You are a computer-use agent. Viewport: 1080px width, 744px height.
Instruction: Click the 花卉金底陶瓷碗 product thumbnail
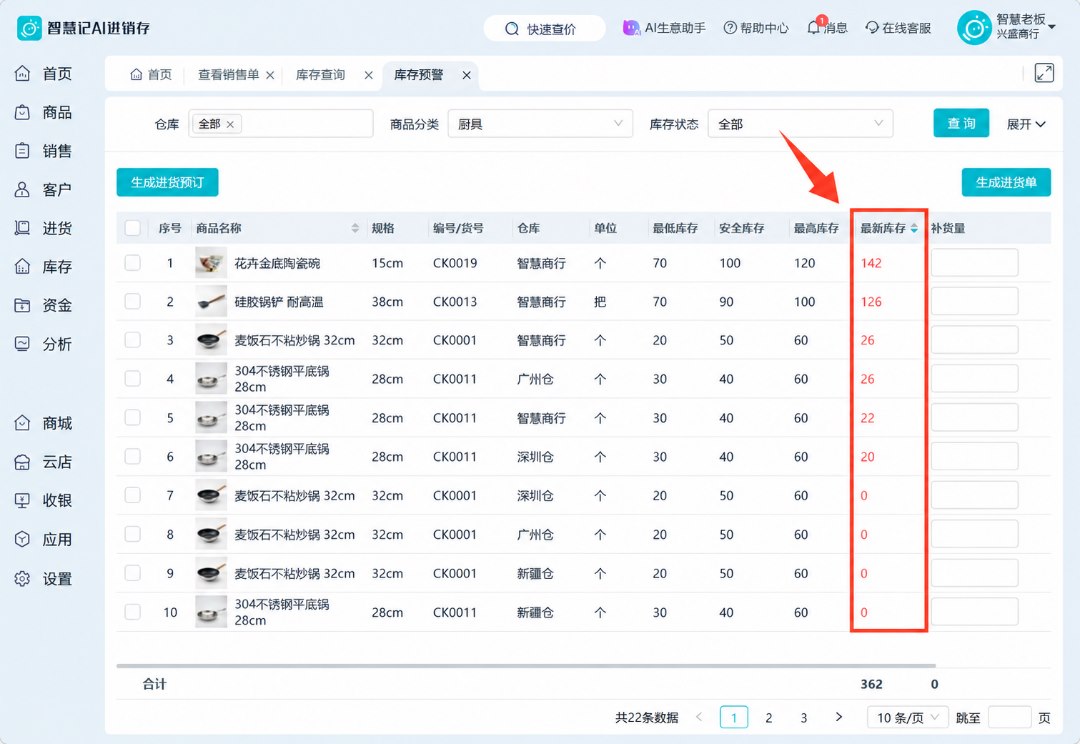click(211, 263)
